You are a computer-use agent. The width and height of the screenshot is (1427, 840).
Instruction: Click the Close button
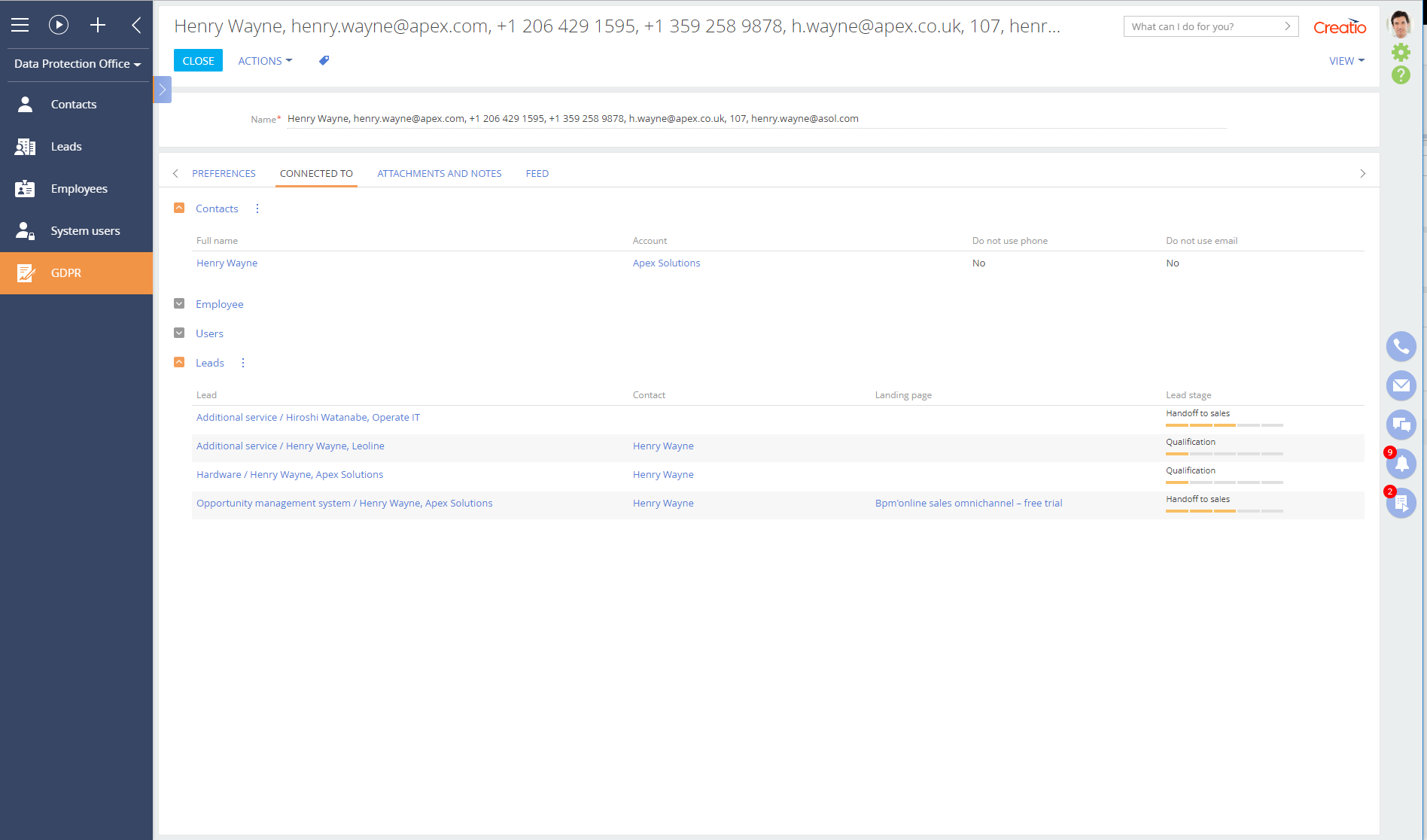pyautogui.click(x=198, y=61)
